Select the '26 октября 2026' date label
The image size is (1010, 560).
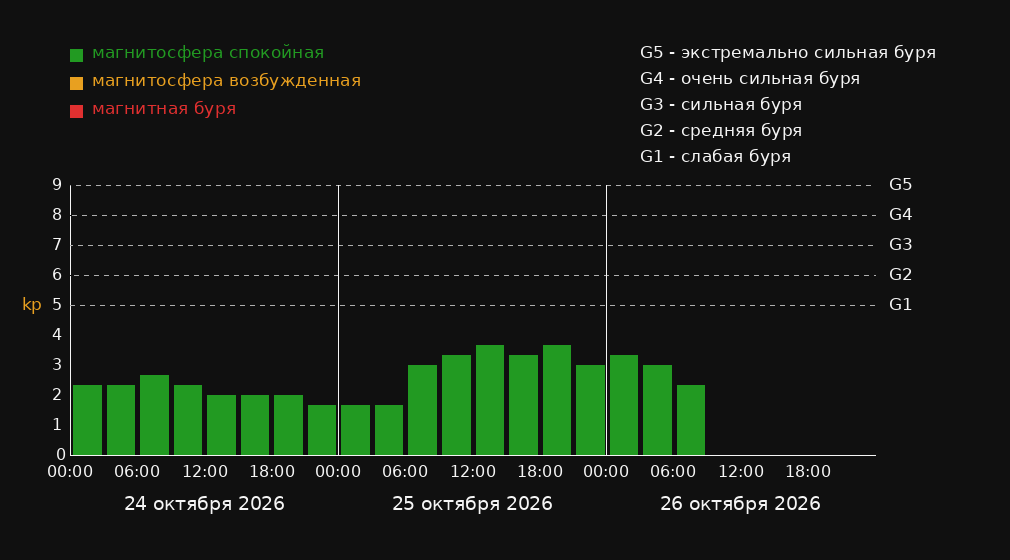click(x=740, y=504)
